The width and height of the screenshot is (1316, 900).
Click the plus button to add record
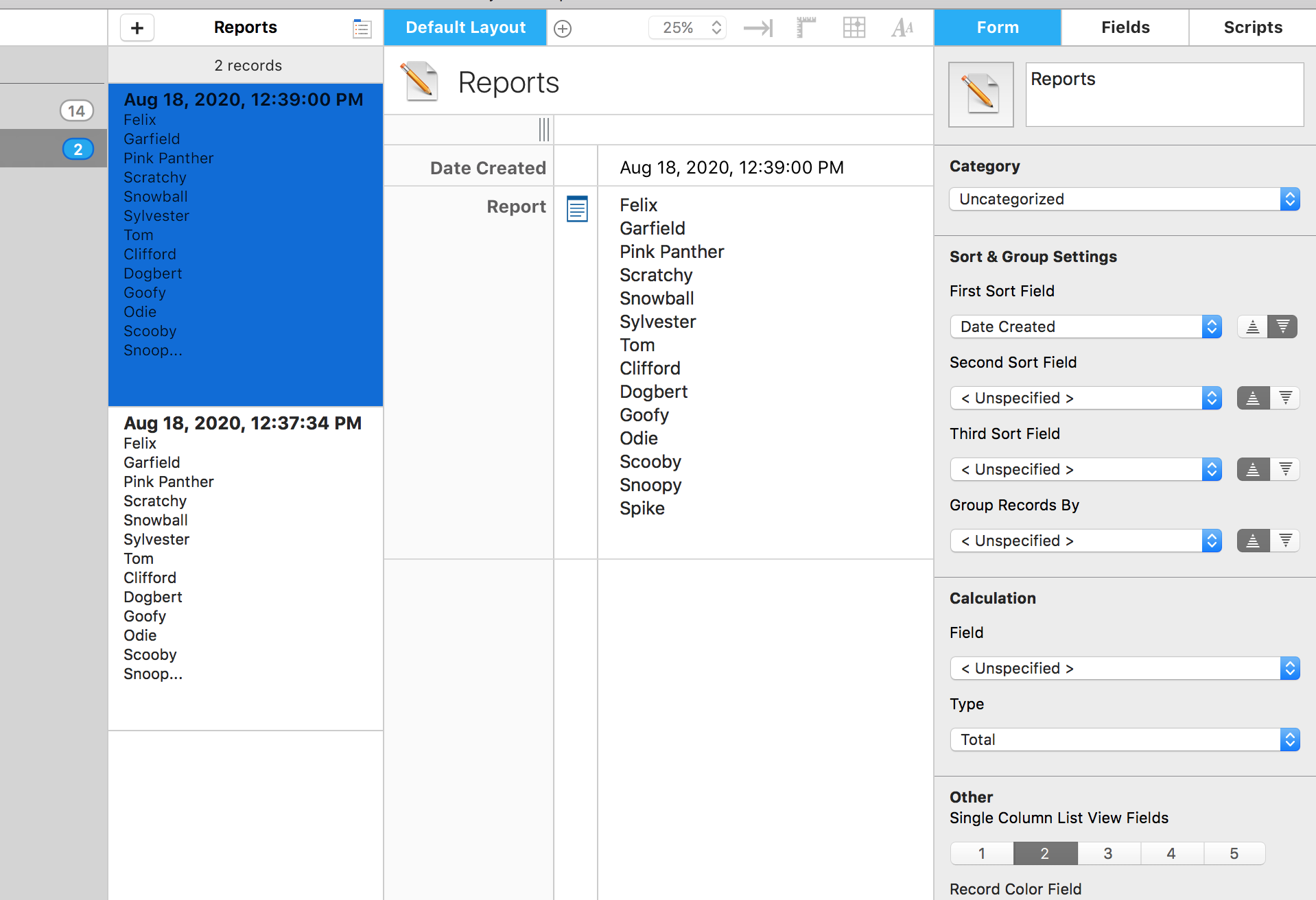(137, 28)
